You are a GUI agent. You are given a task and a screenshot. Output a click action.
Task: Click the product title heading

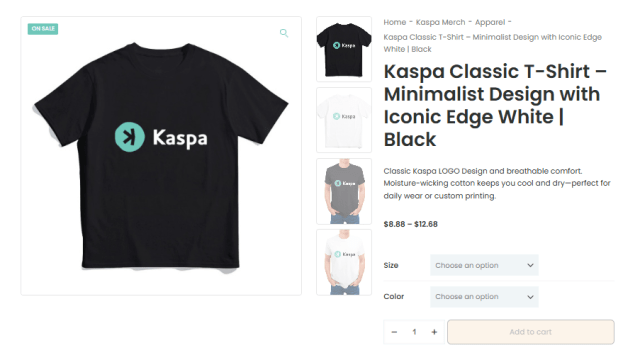tap(495, 105)
